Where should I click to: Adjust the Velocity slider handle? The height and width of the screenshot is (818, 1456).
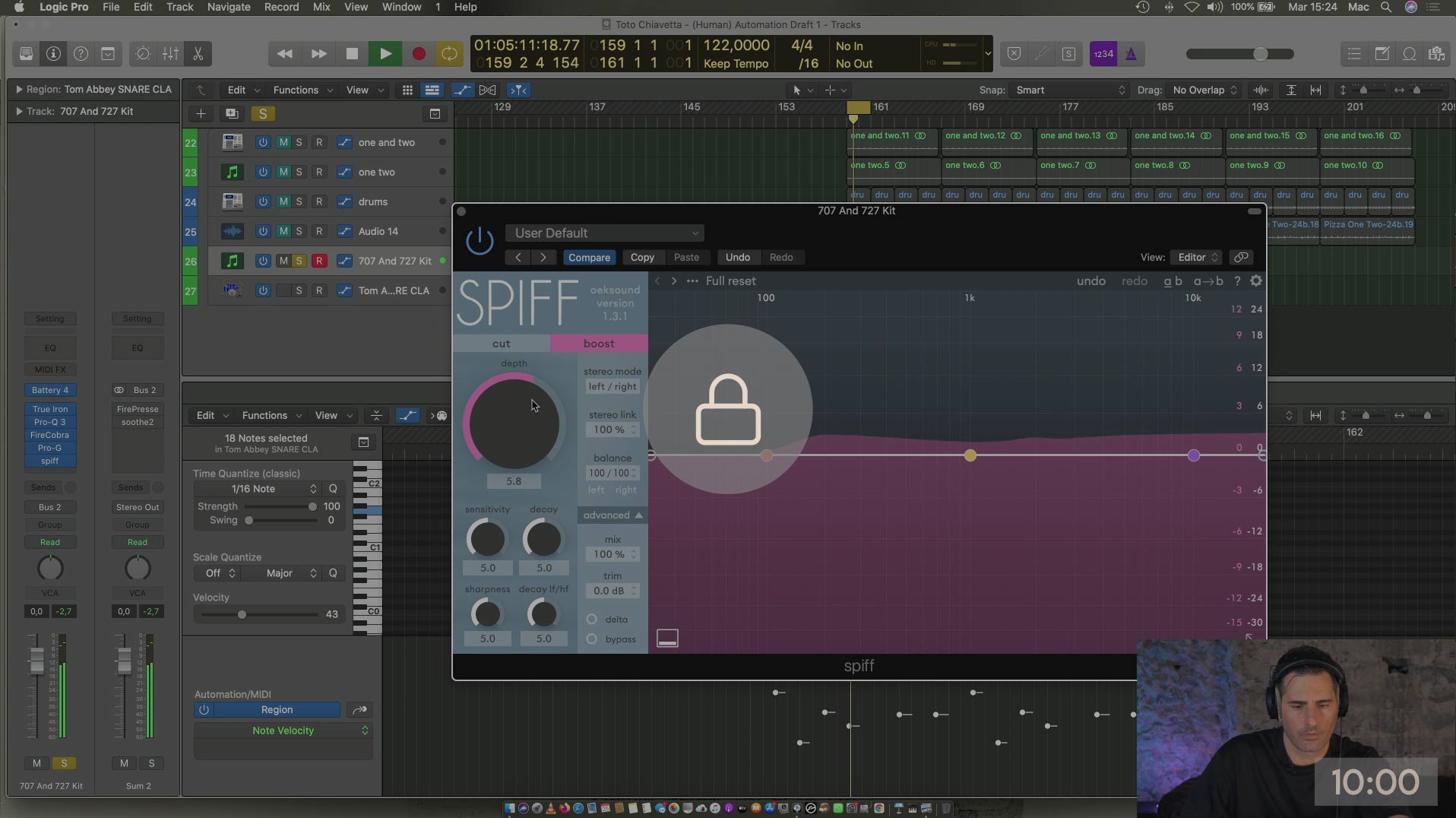coord(242,614)
